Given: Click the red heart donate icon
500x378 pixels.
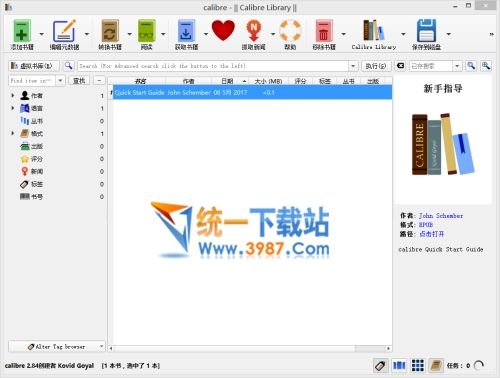Looking at the screenshot, I should point(223,30).
